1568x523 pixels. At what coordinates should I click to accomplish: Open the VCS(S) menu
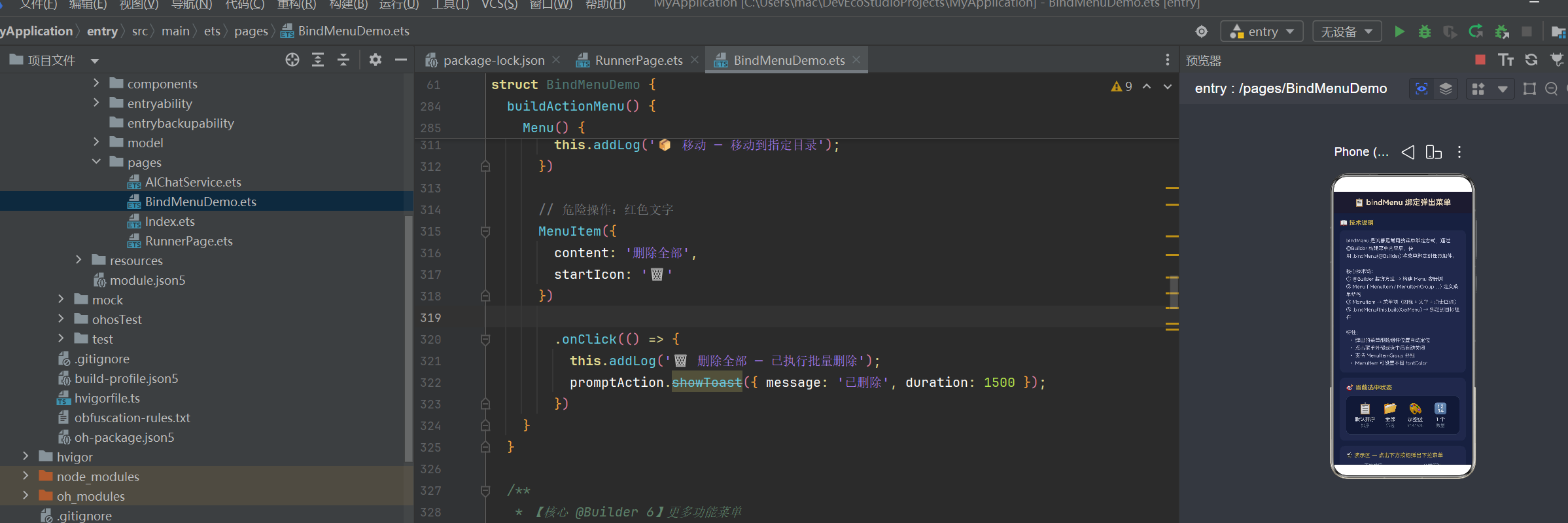click(499, 5)
